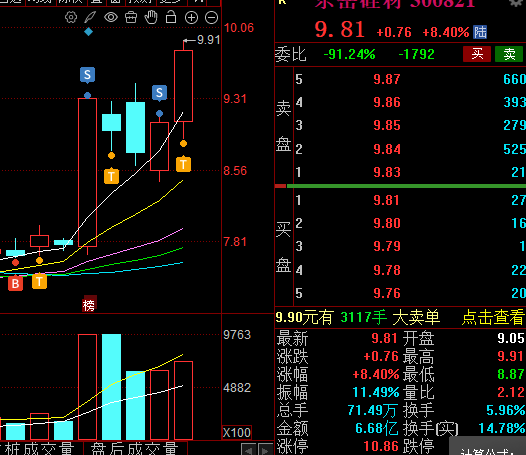Viewport: 526px width, 455px height.
Task: Open the 点击查看 link
Action: pyautogui.click(x=493, y=317)
